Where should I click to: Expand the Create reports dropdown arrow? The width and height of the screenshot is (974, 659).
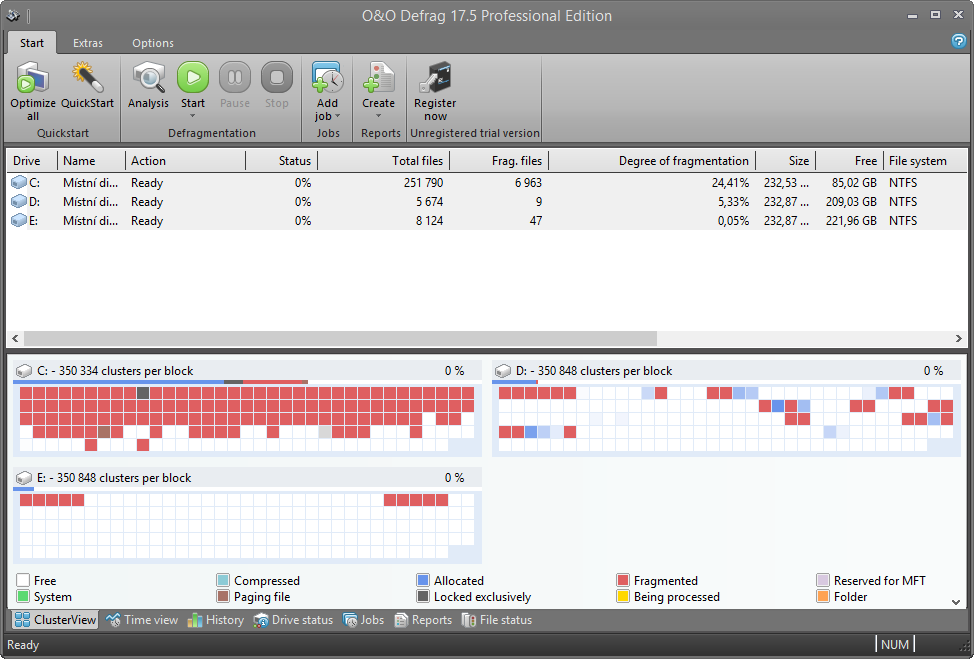click(378, 116)
